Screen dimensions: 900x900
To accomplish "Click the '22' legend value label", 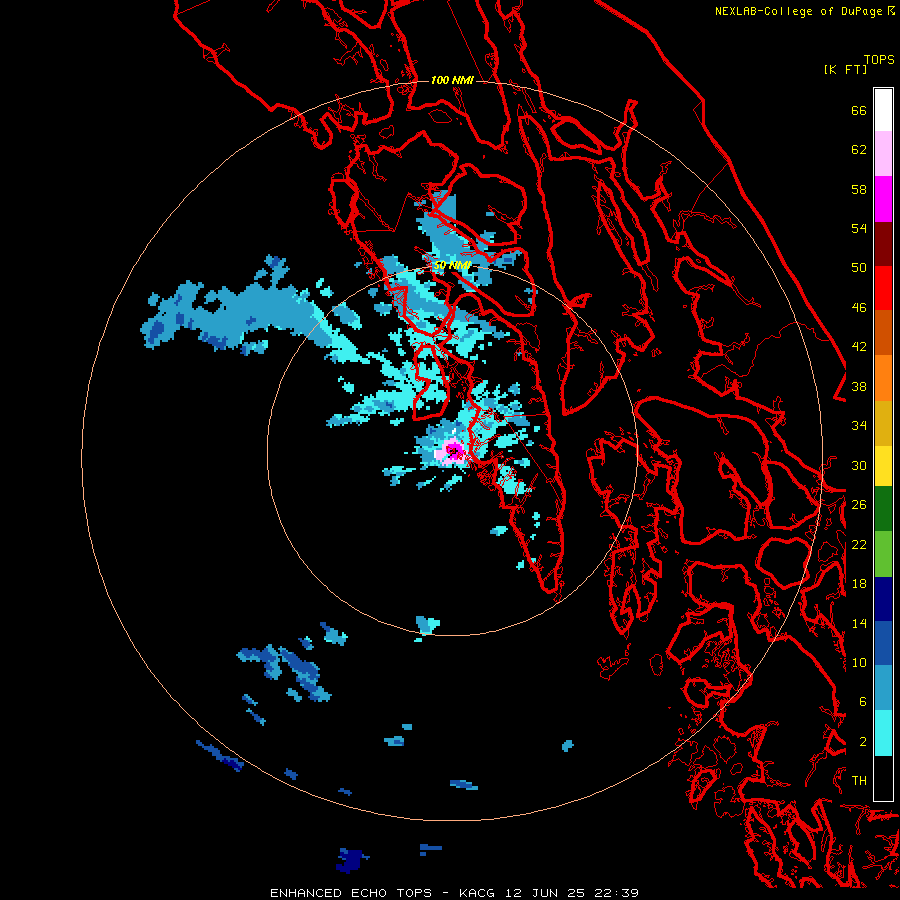I will (859, 545).
